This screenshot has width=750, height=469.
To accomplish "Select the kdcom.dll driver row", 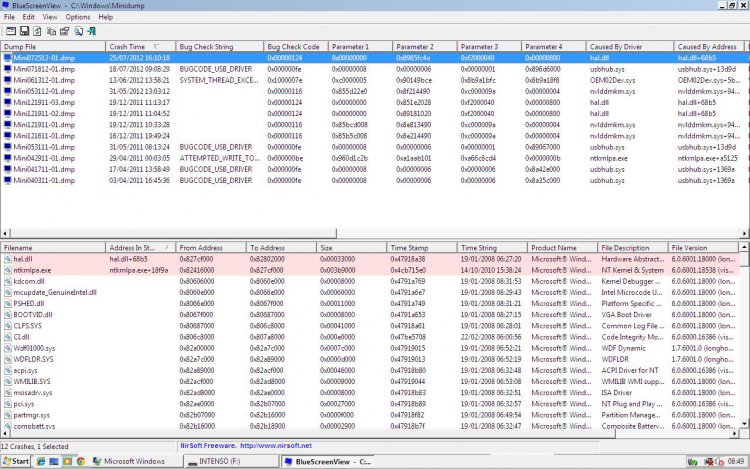I will (x=369, y=281).
